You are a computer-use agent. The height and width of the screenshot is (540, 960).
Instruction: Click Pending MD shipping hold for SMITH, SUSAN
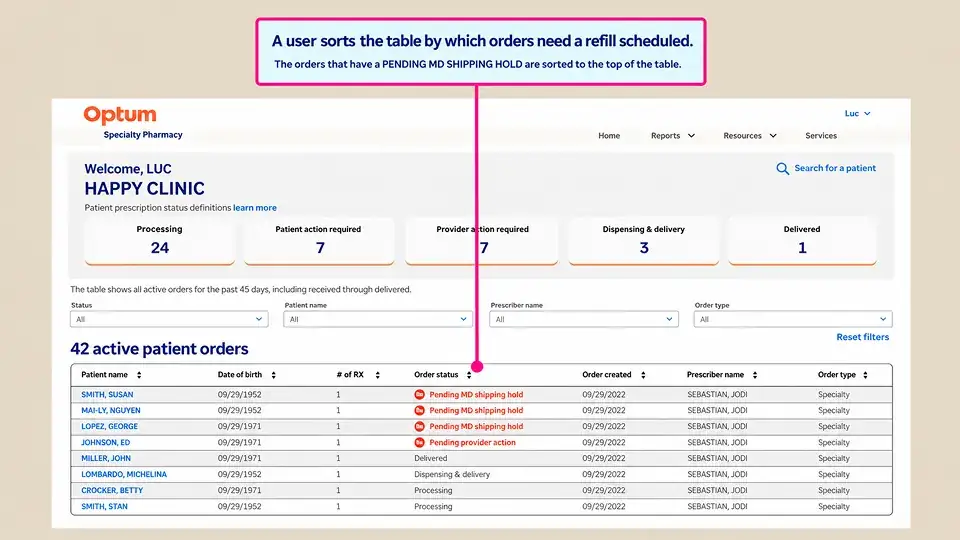[x=476, y=394]
